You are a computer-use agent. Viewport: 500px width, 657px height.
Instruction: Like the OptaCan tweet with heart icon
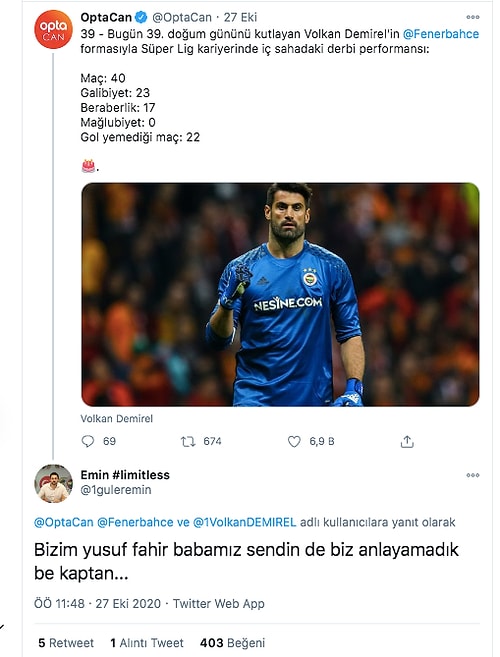(294, 441)
